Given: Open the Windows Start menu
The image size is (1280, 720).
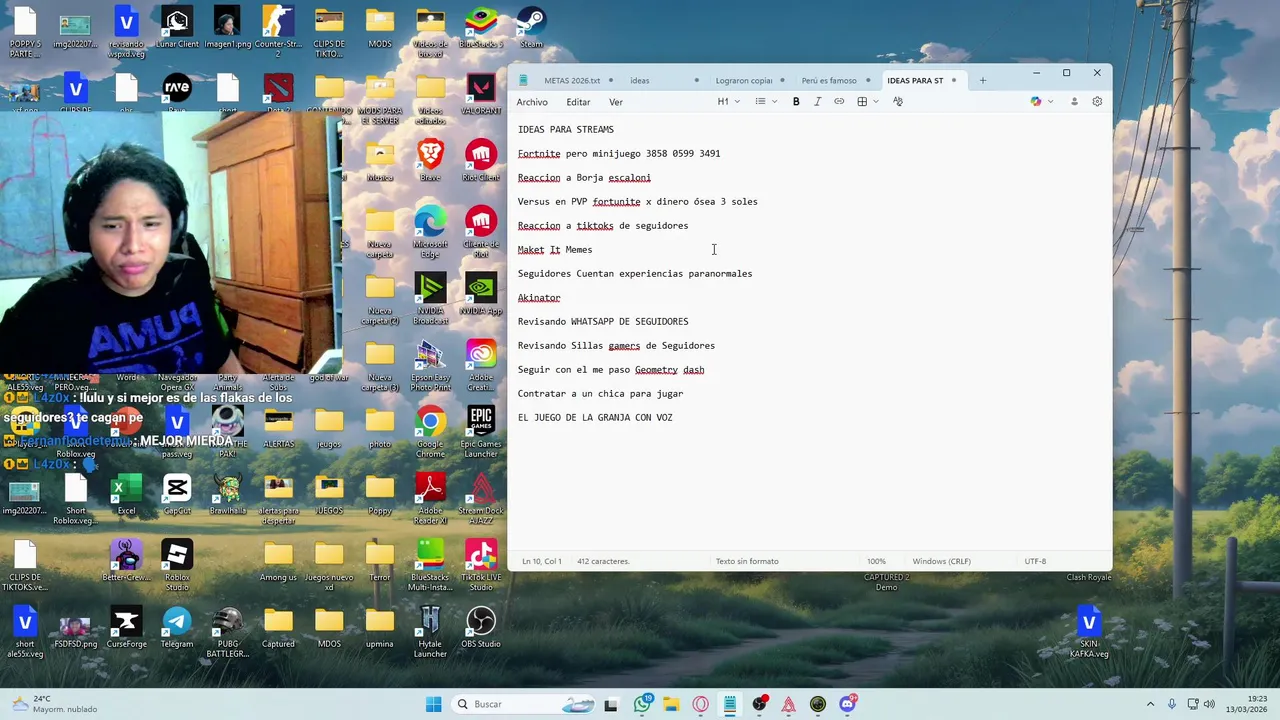Looking at the screenshot, I should pyautogui.click(x=433, y=704).
